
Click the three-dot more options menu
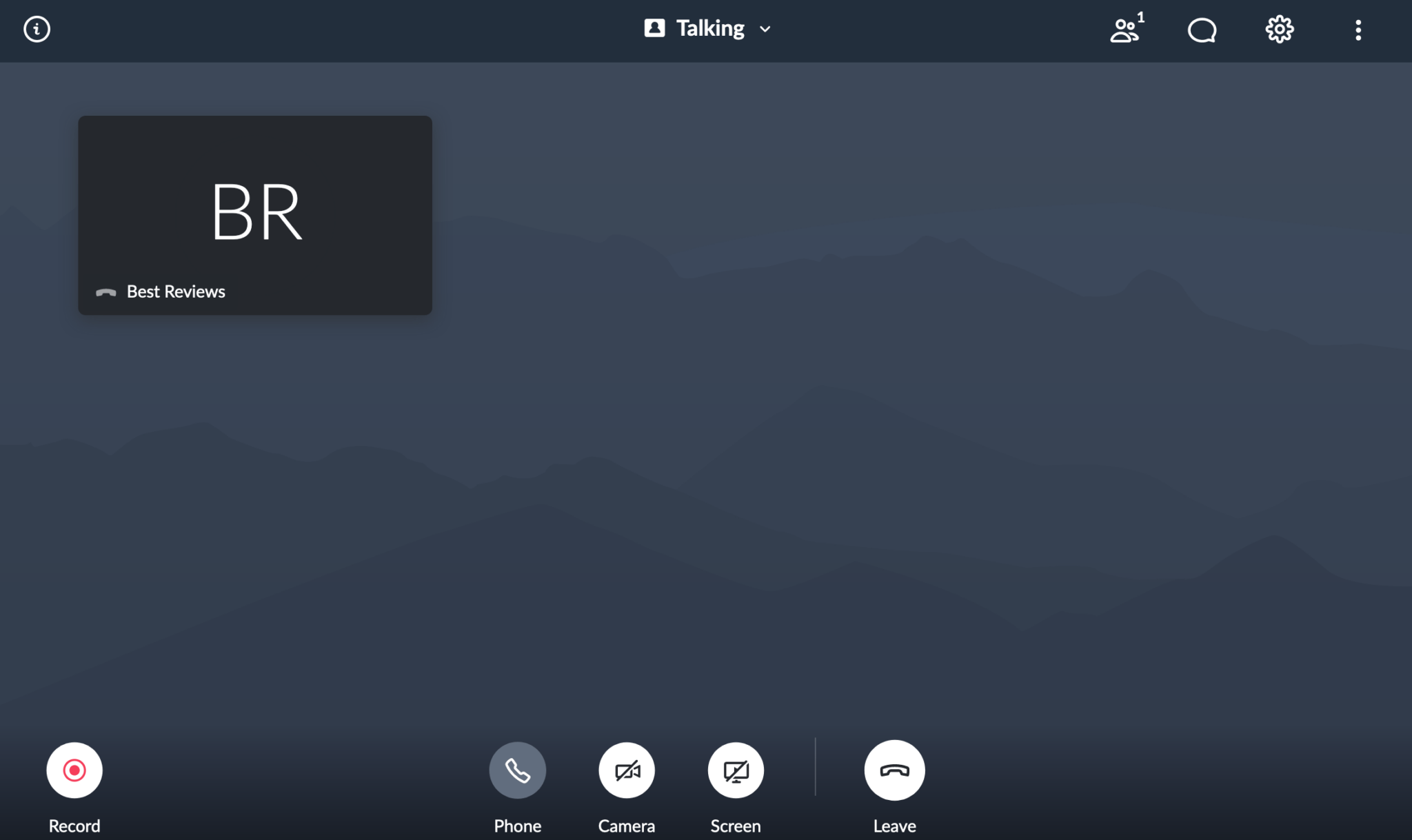1358,30
